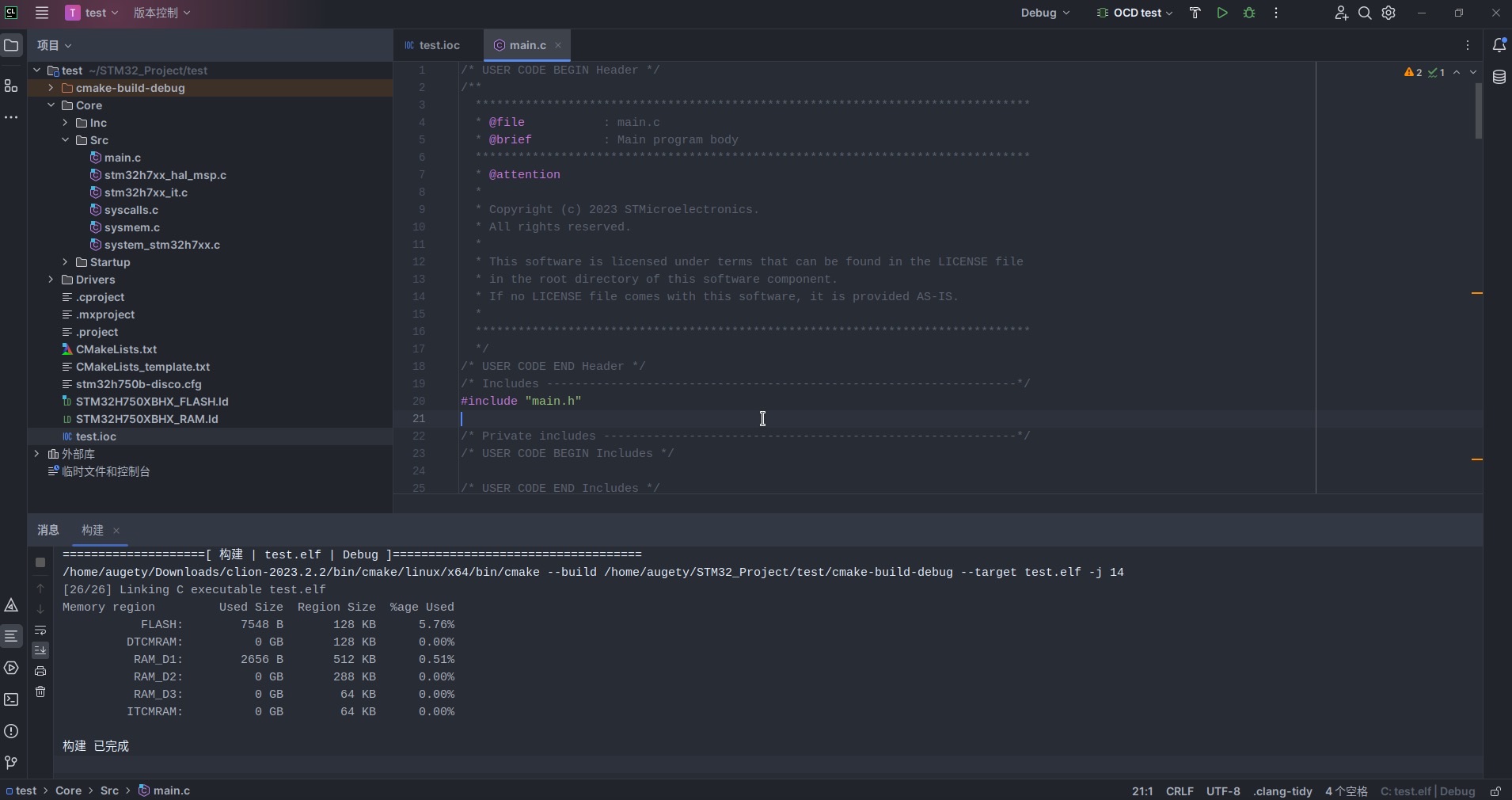The width and height of the screenshot is (1512, 800).
Task: Click the editor vertical scrollbar thumb
Action: click(x=1478, y=111)
